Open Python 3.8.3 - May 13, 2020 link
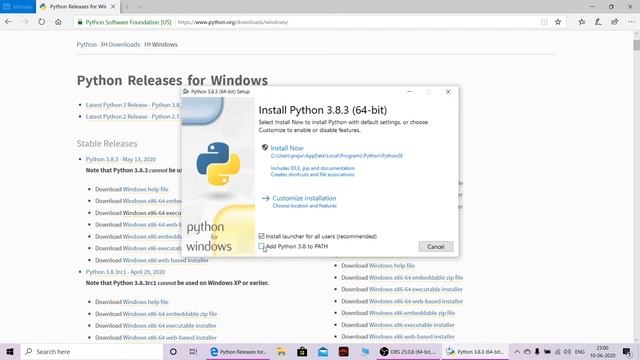The height and width of the screenshot is (360, 640). point(121,159)
